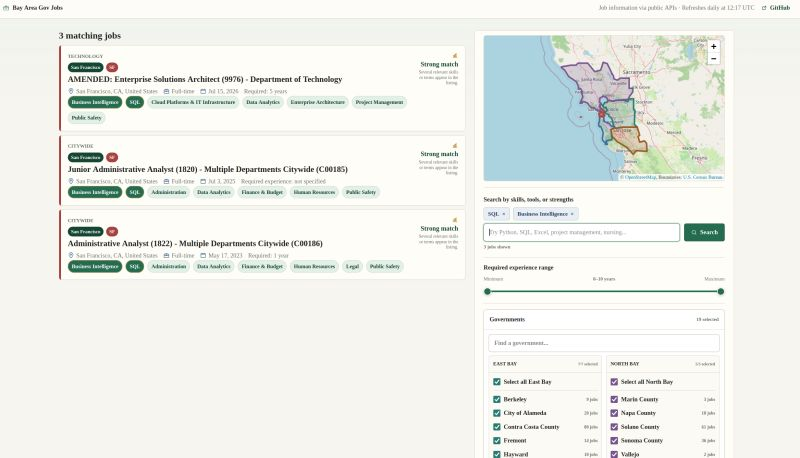Screen dimensions: 800x458
Task: Toggle the Contra Costa County checkbox
Action: (497, 427)
